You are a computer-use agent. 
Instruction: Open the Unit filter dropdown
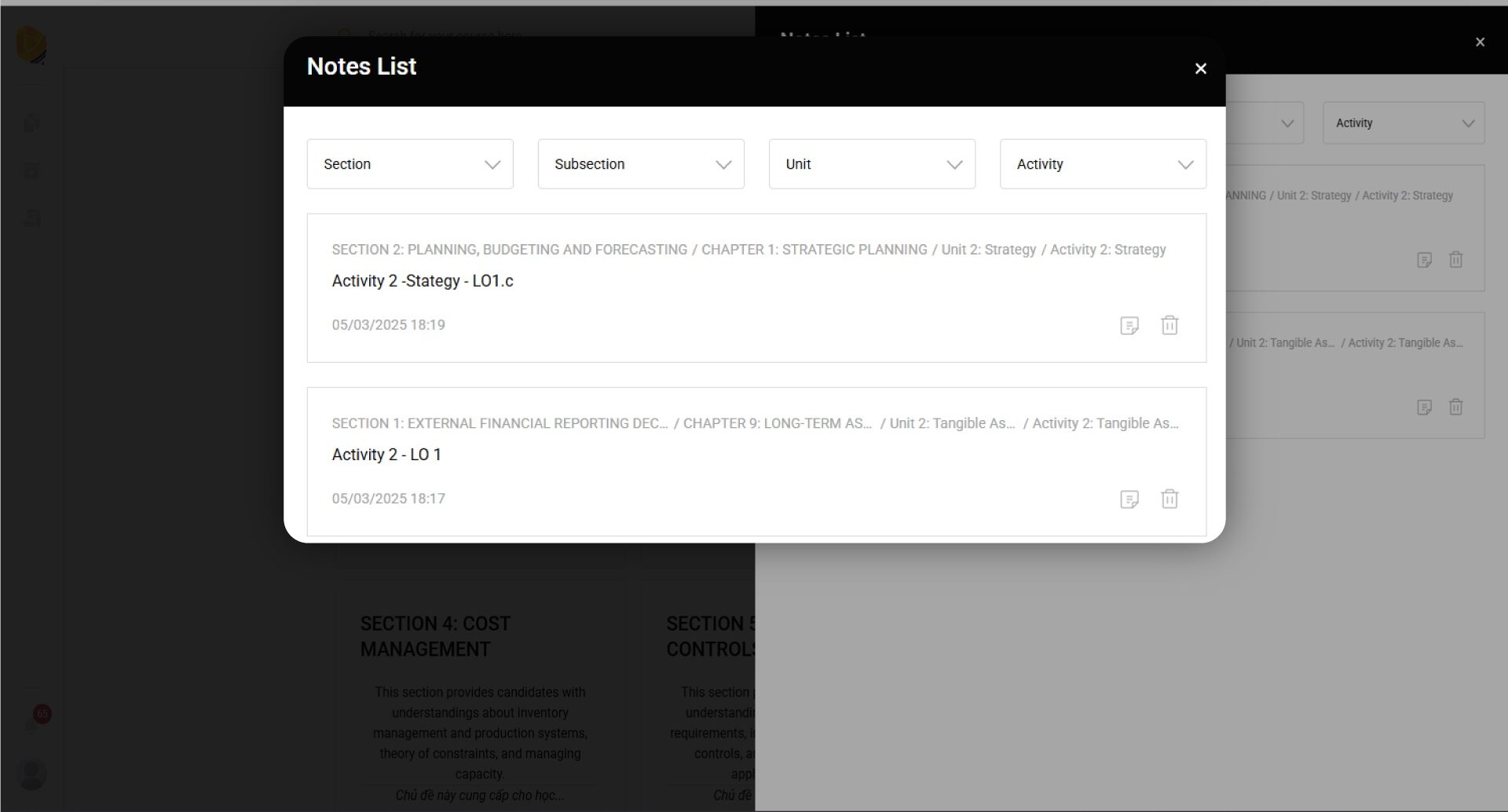[x=872, y=164]
